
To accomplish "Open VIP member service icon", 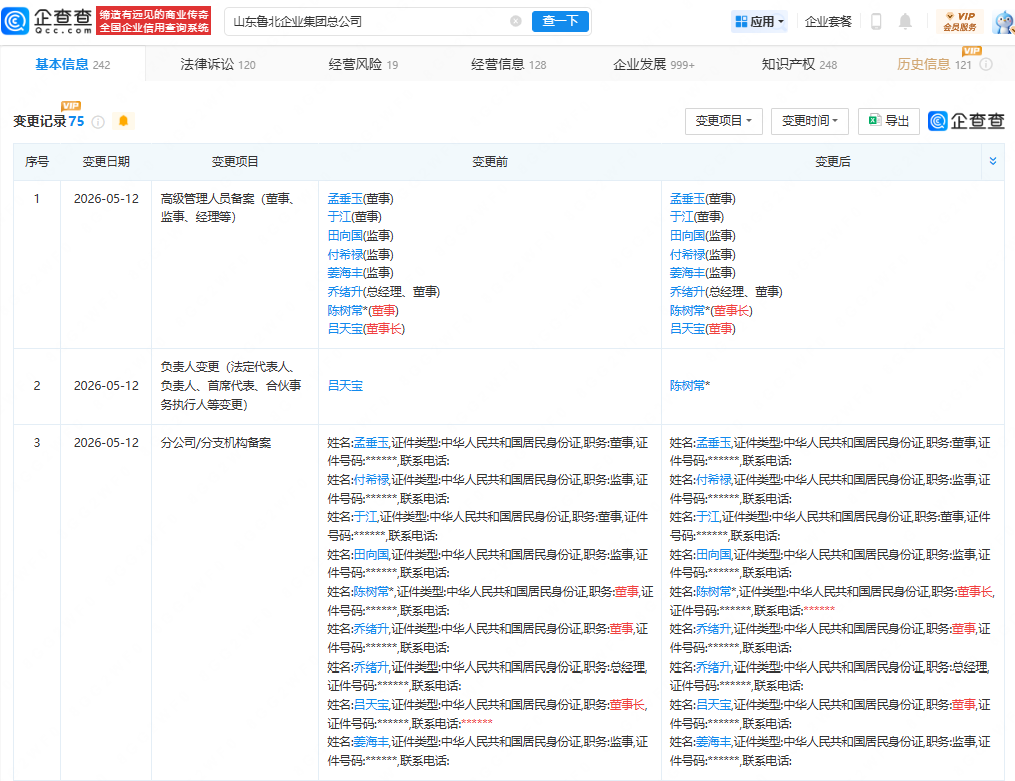I will click(959, 21).
